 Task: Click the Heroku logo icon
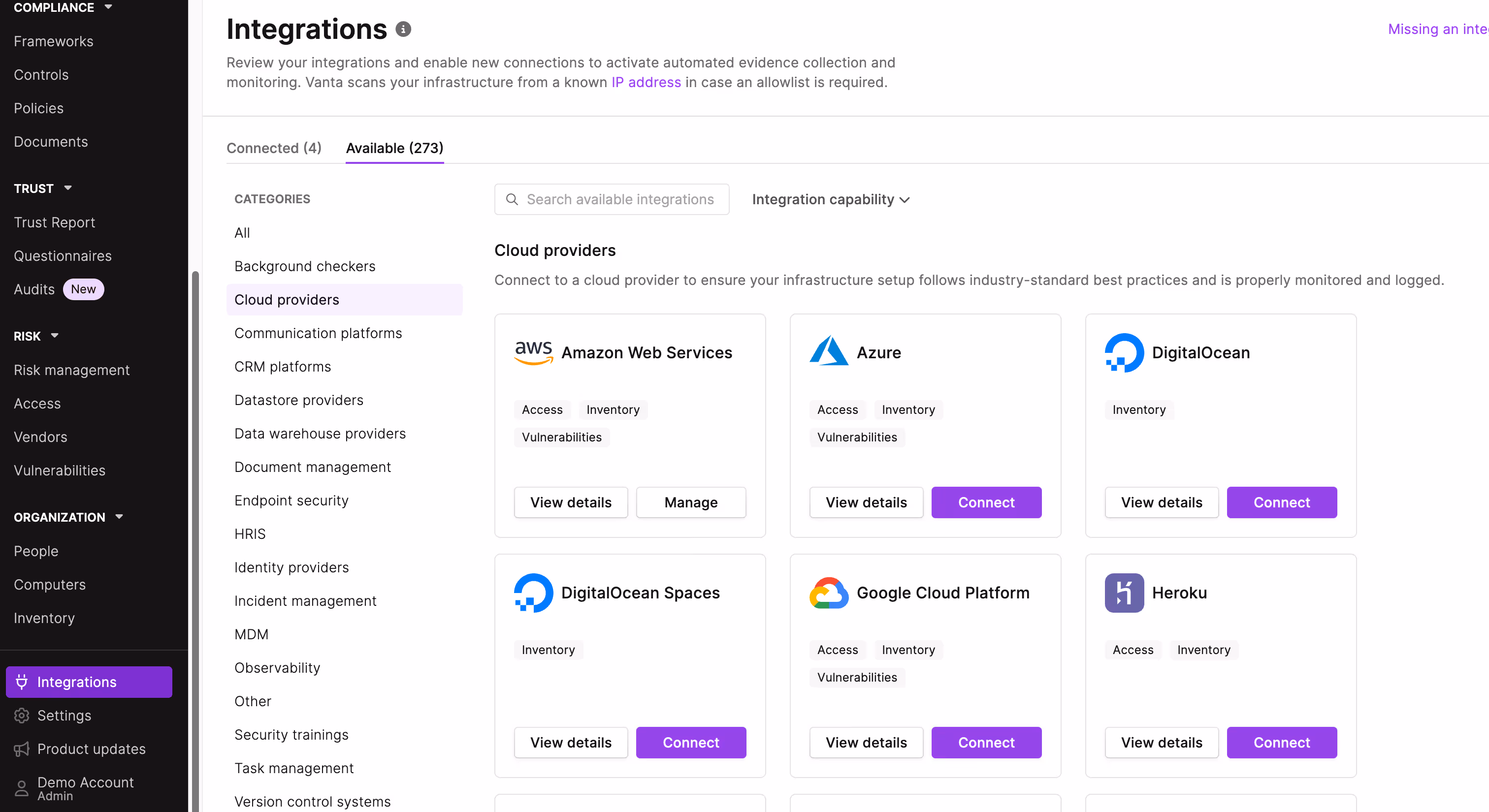[x=1124, y=593]
